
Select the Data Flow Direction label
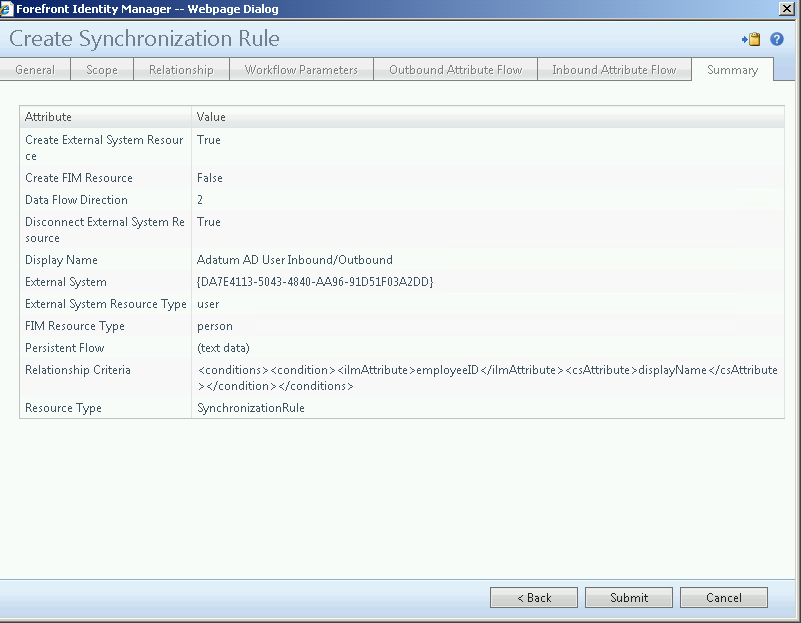tap(76, 200)
